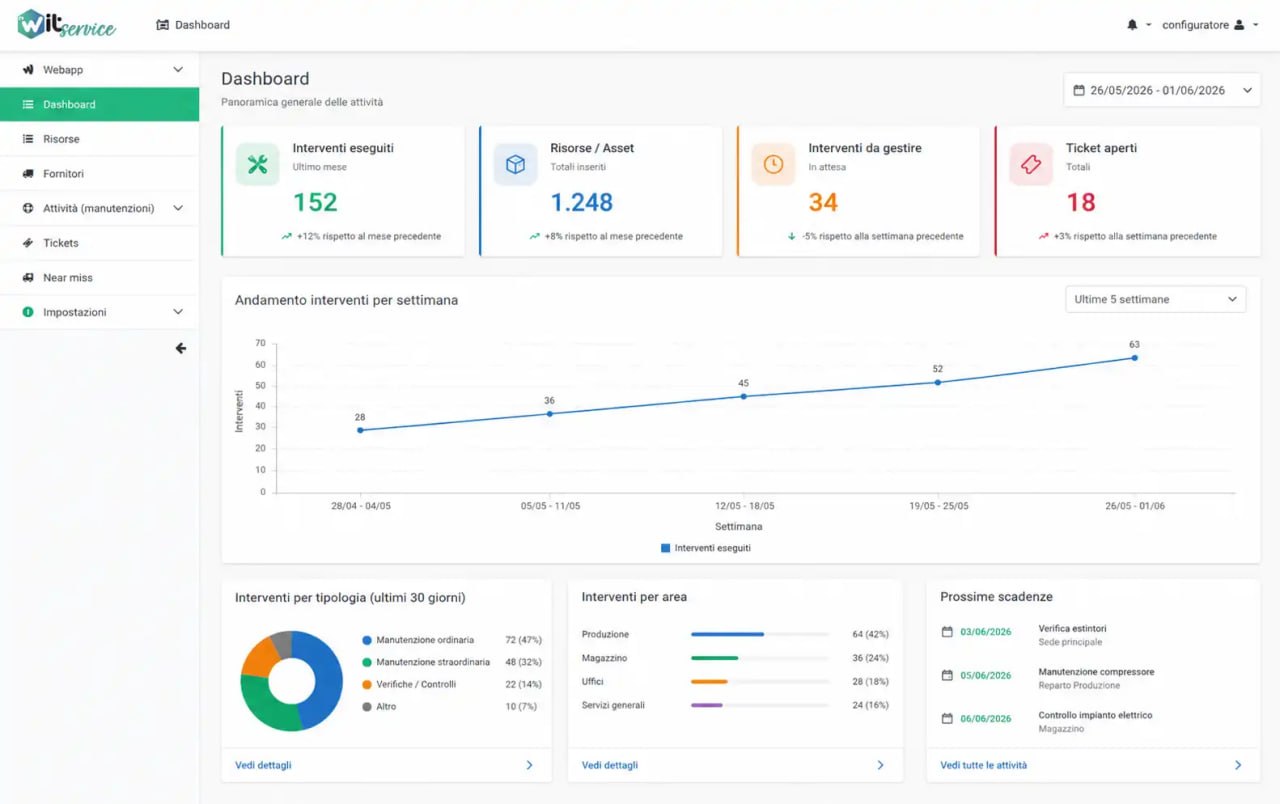Image resolution: width=1280 pixels, height=804 pixels.
Task: Click the chart data point labeled 28
Action: click(x=360, y=430)
